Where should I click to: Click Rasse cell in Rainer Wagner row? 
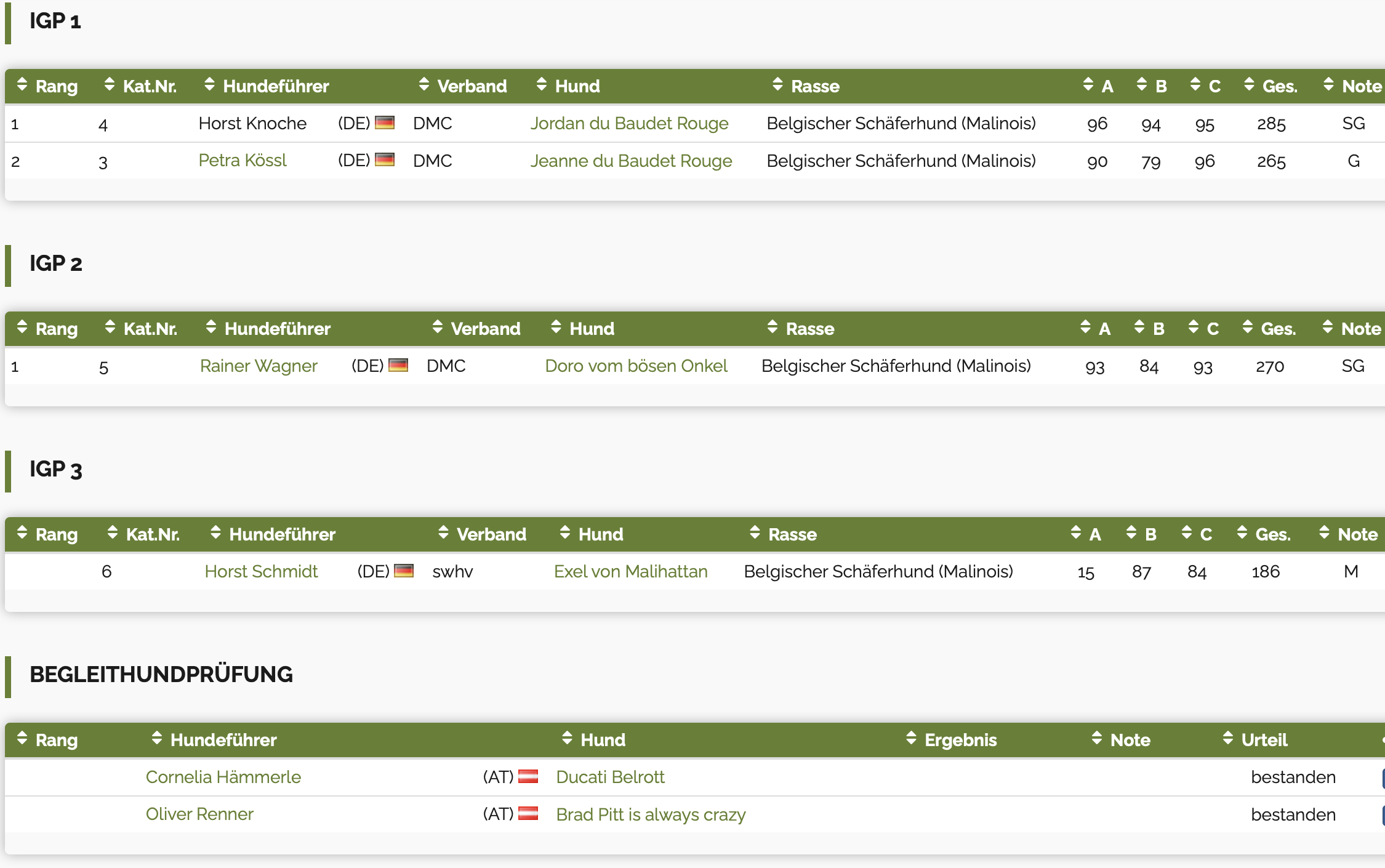[896, 366]
